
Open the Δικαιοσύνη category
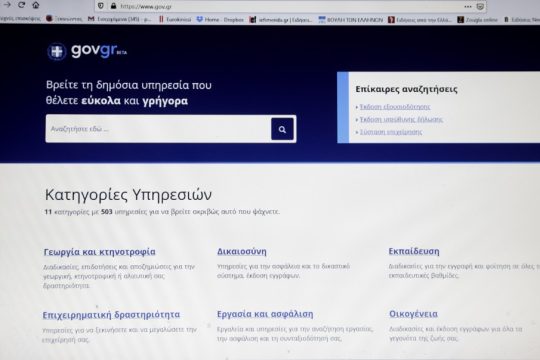(242, 251)
